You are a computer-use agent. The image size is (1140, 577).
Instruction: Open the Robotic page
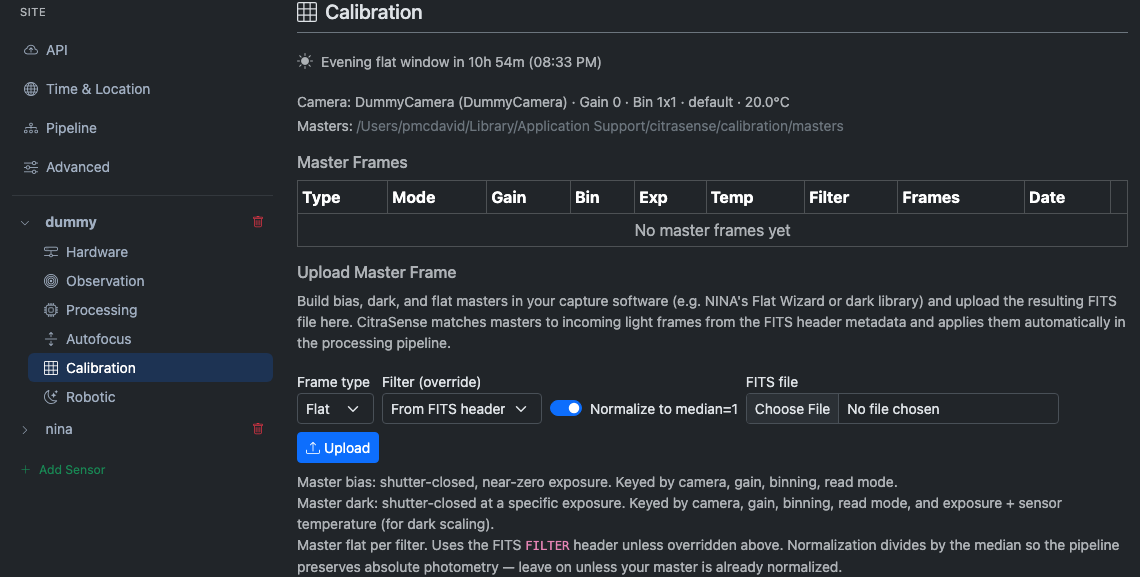pos(90,398)
